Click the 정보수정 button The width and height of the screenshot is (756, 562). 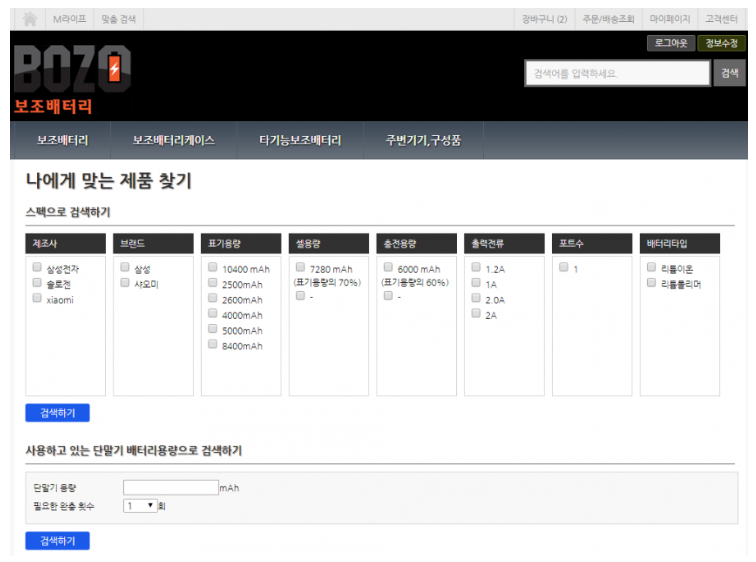click(x=721, y=43)
